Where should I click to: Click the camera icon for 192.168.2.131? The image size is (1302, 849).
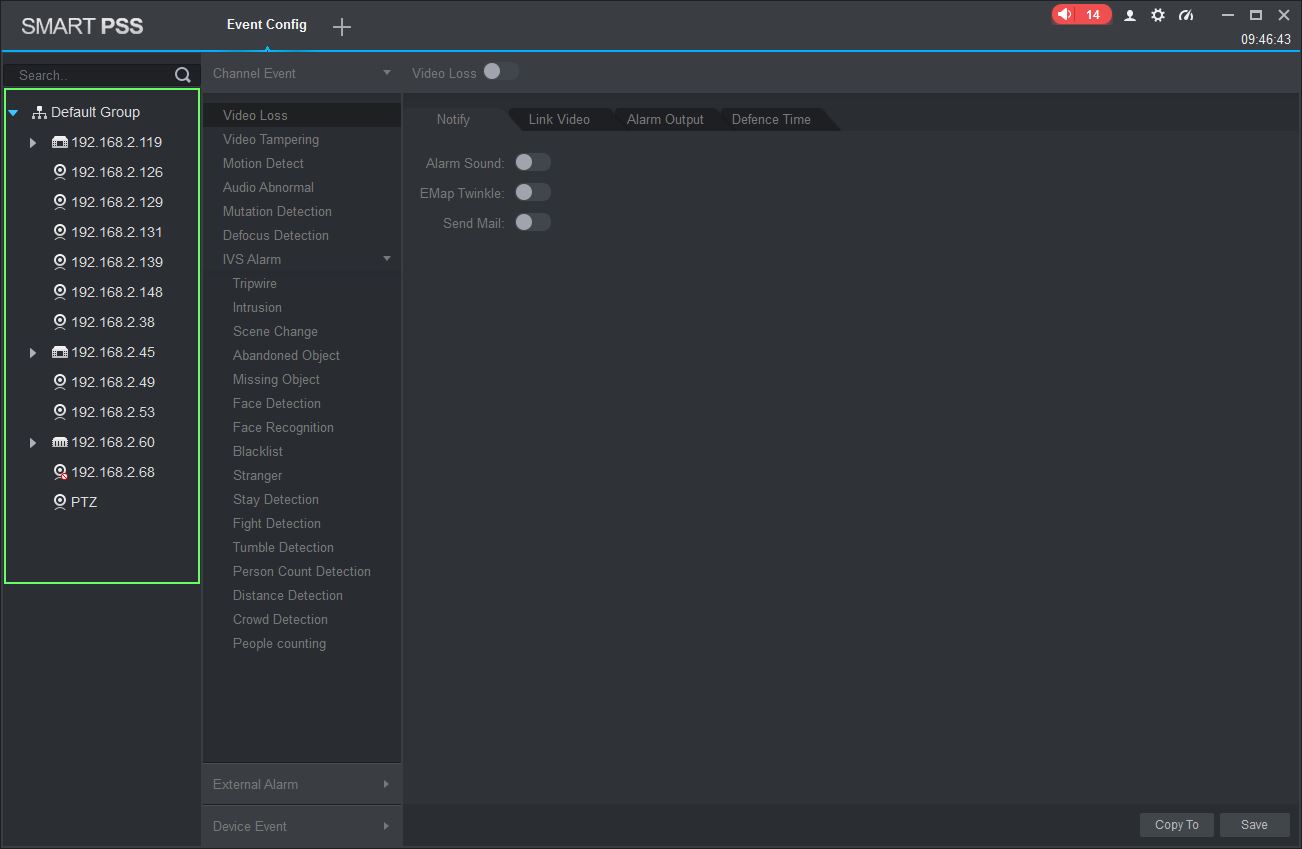pyautogui.click(x=60, y=232)
